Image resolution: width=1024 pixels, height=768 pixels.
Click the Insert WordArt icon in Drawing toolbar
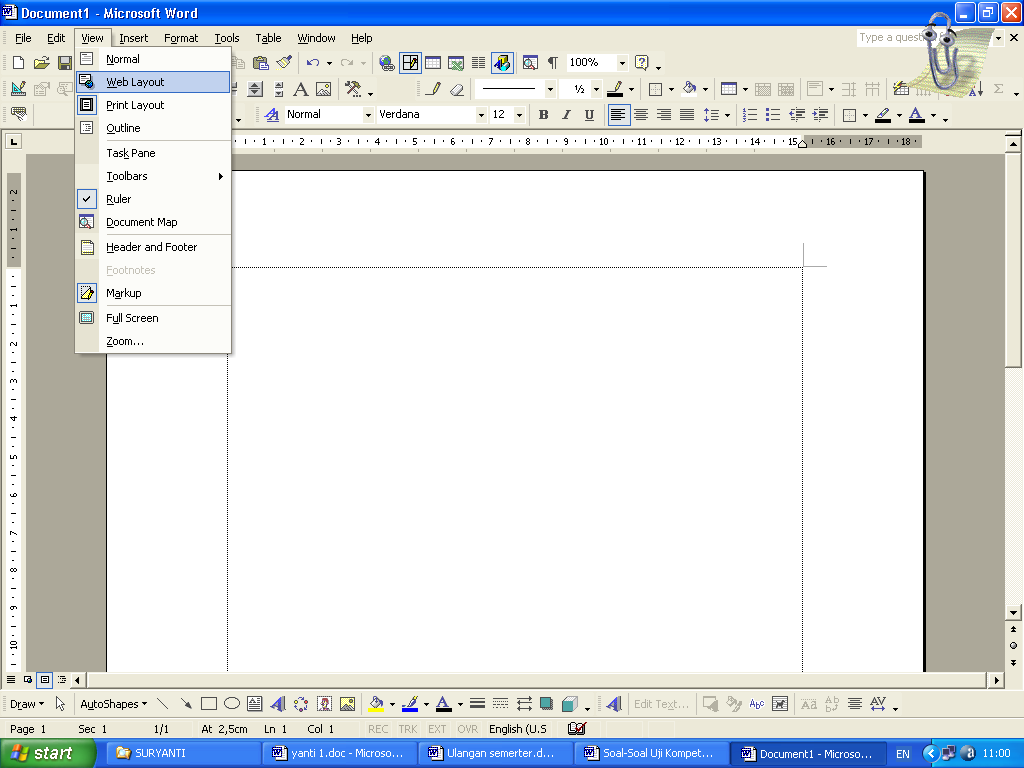tap(278, 704)
